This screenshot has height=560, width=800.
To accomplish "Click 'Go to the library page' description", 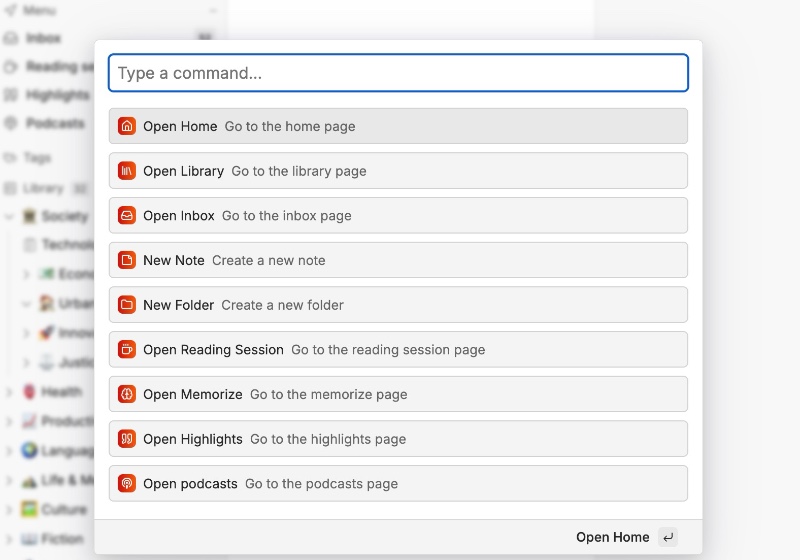I will click(x=299, y=171).
